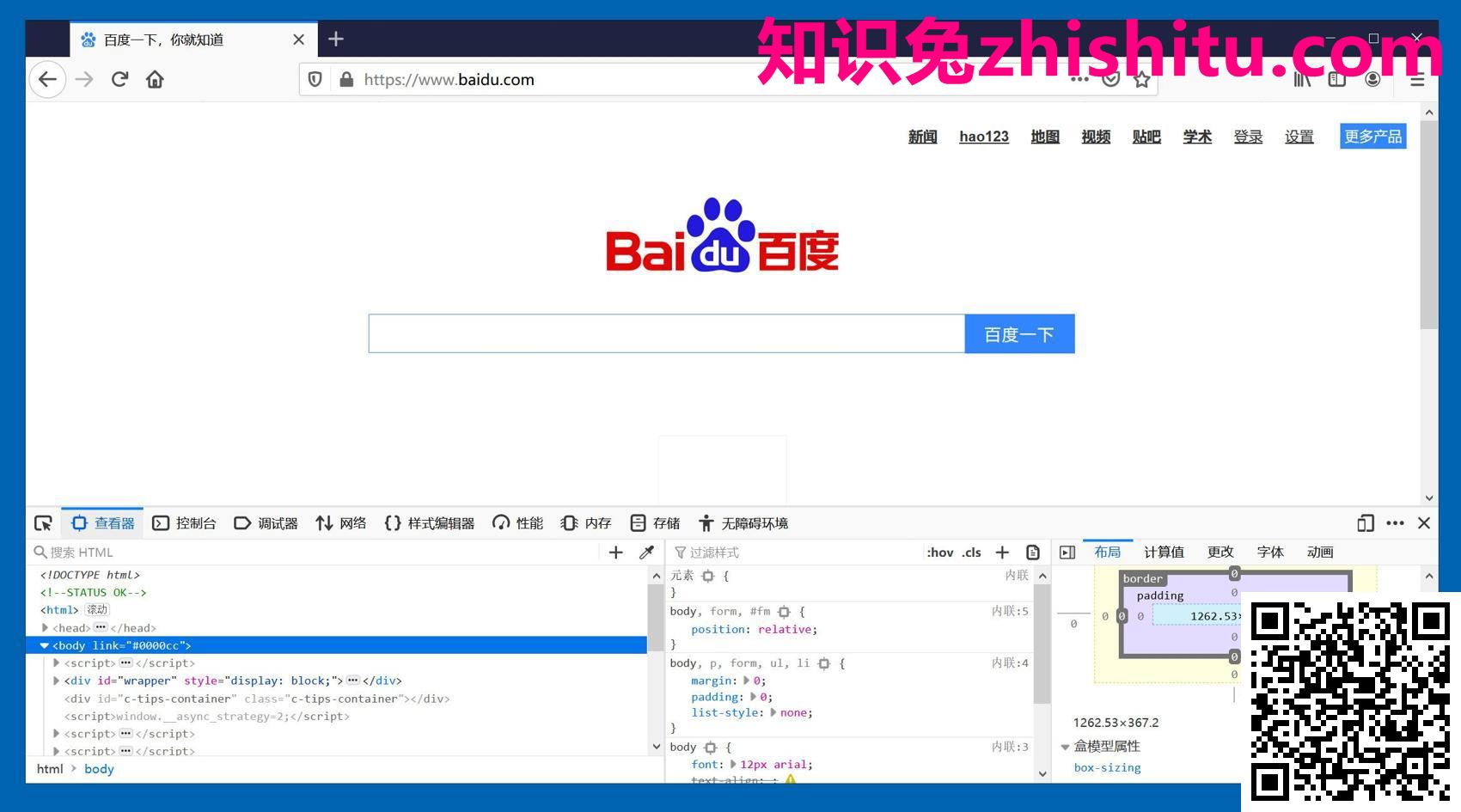This screenshot has width=1461, height=812.
Task: Click the 滚动 scroll badge on html
Action: coord(97,610)
